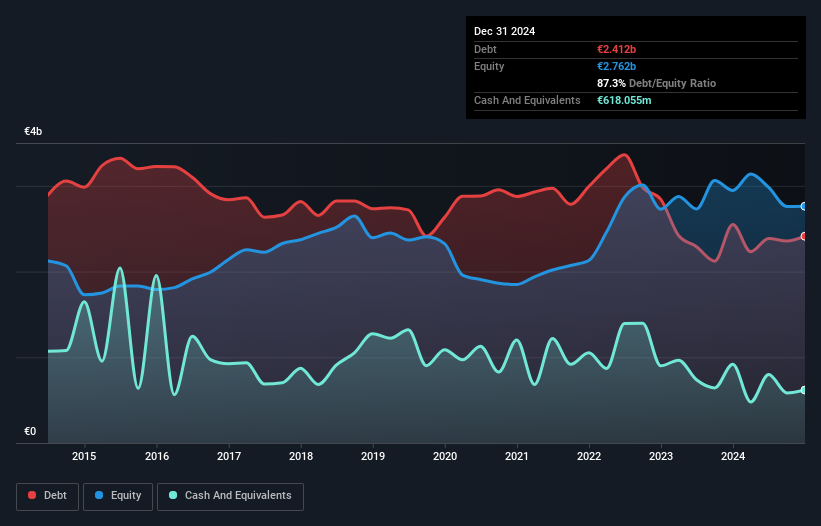Image resolution: width=821 pixels, height=526 pixels.
Task: Click the €2.762b equity value
Action: tap(616, 66)
